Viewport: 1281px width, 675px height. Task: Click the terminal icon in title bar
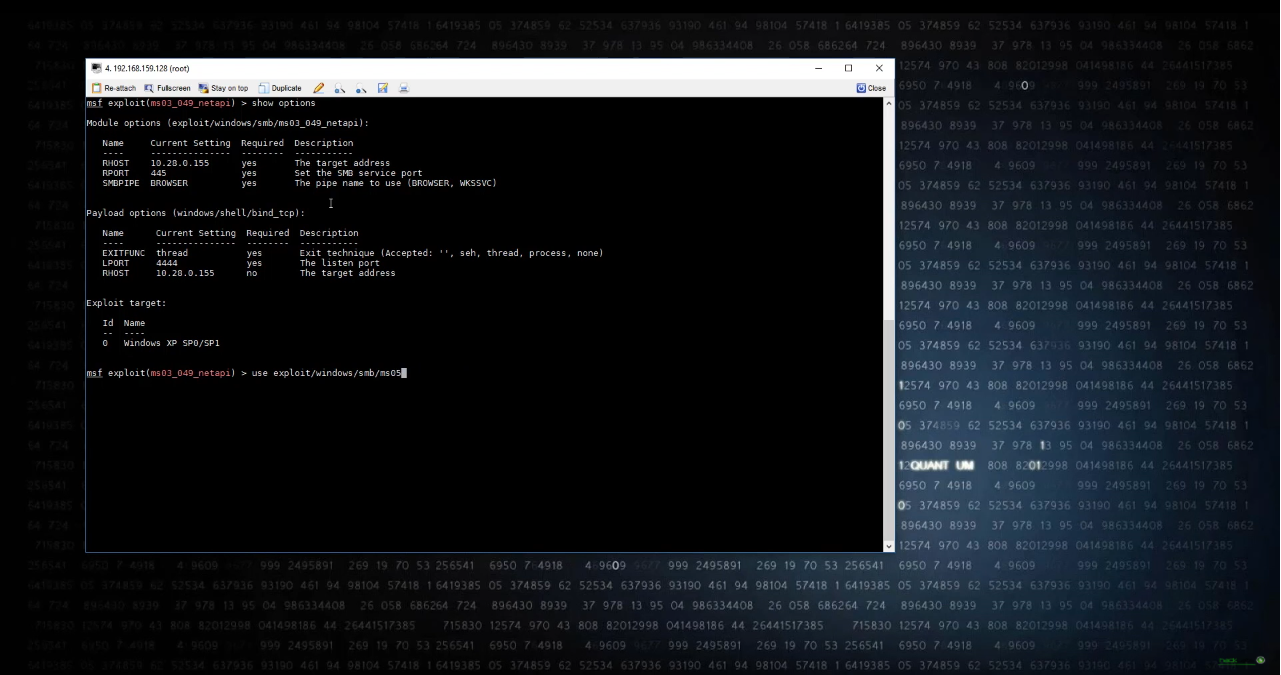click(96, 68)
